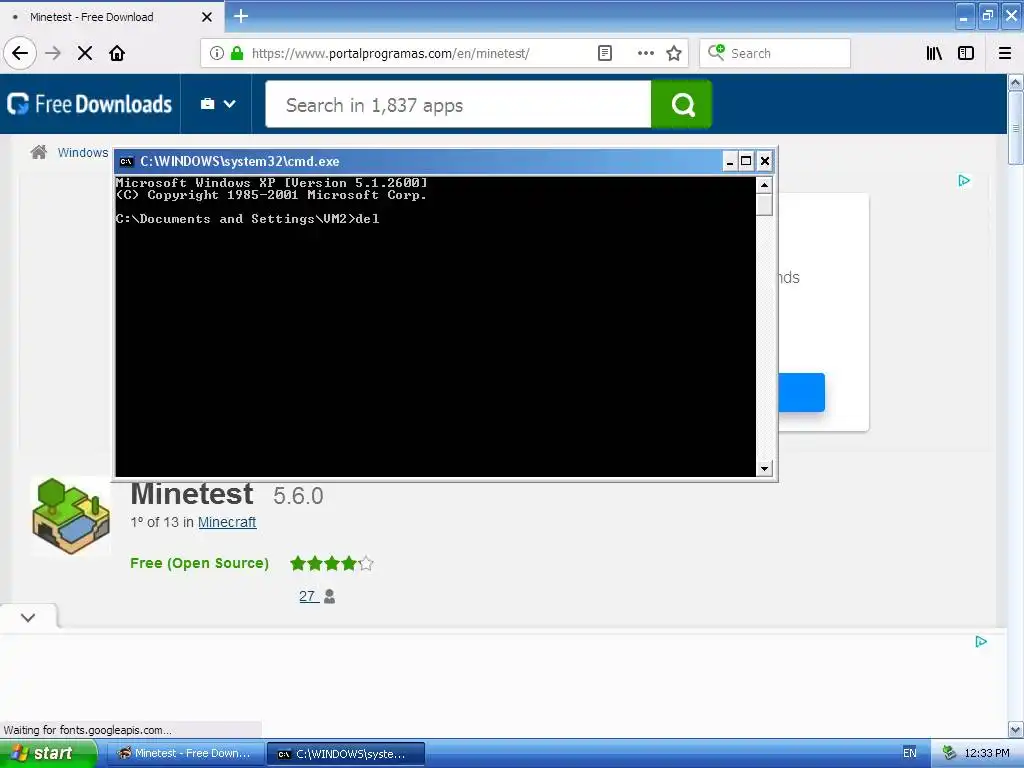This screenshot has height=768, width=1024.
Task: Click the system tray network icon
Action: tap(949, 753)
